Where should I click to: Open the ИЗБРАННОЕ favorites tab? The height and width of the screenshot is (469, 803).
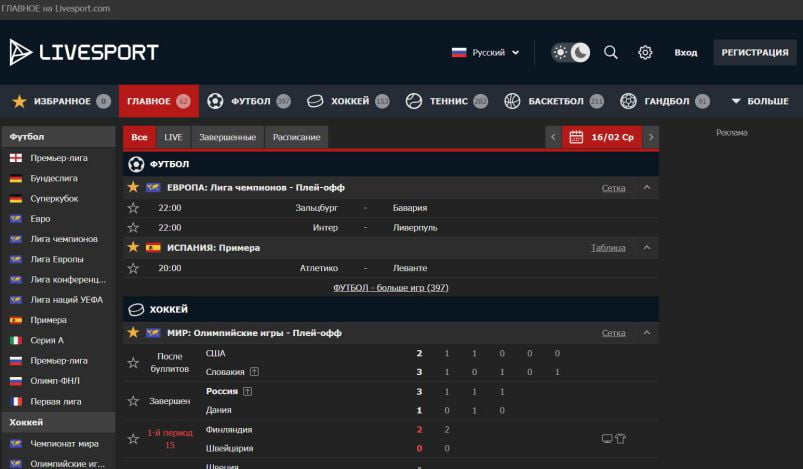(61, 101)
